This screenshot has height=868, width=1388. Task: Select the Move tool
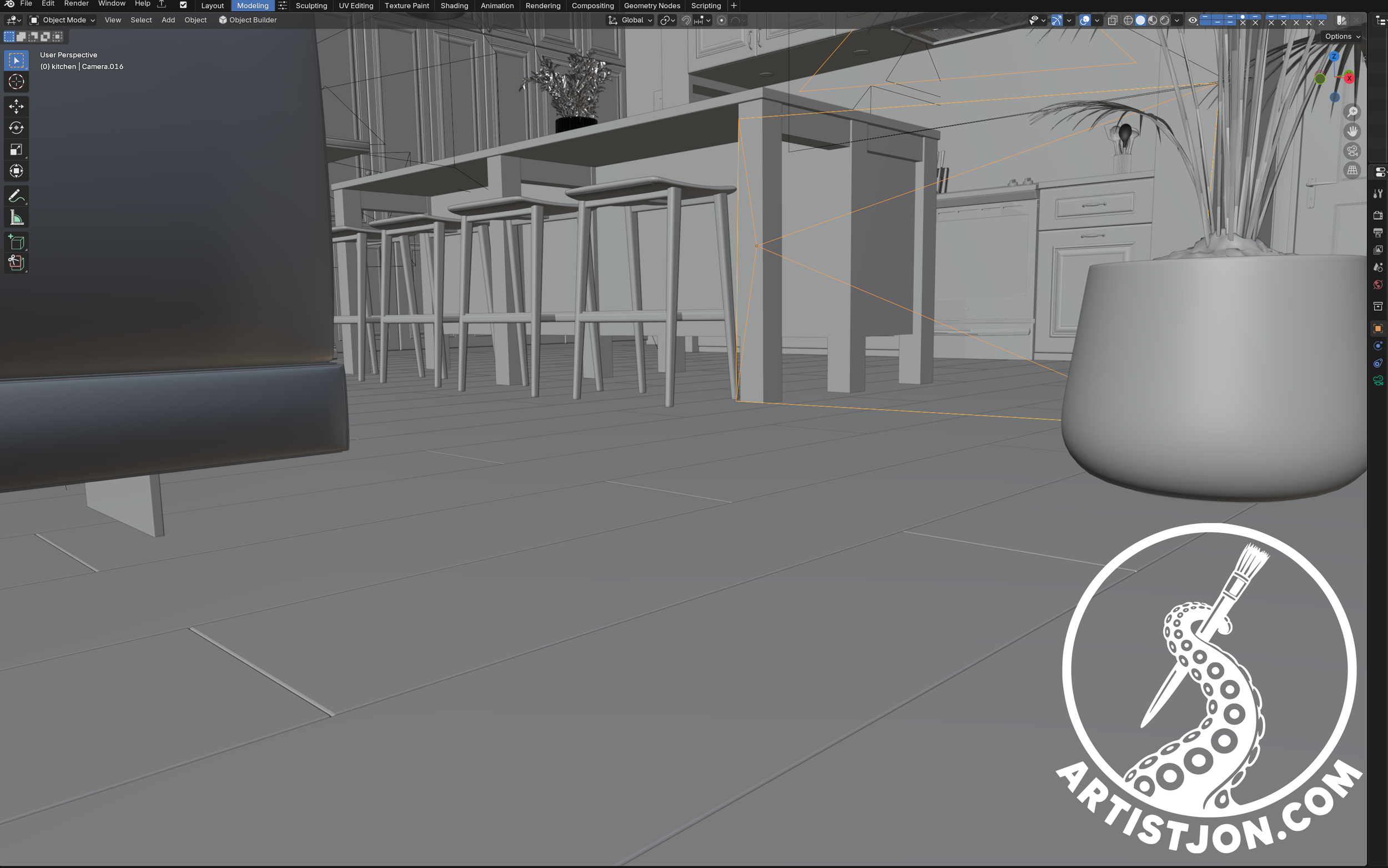tap(16, 106)
